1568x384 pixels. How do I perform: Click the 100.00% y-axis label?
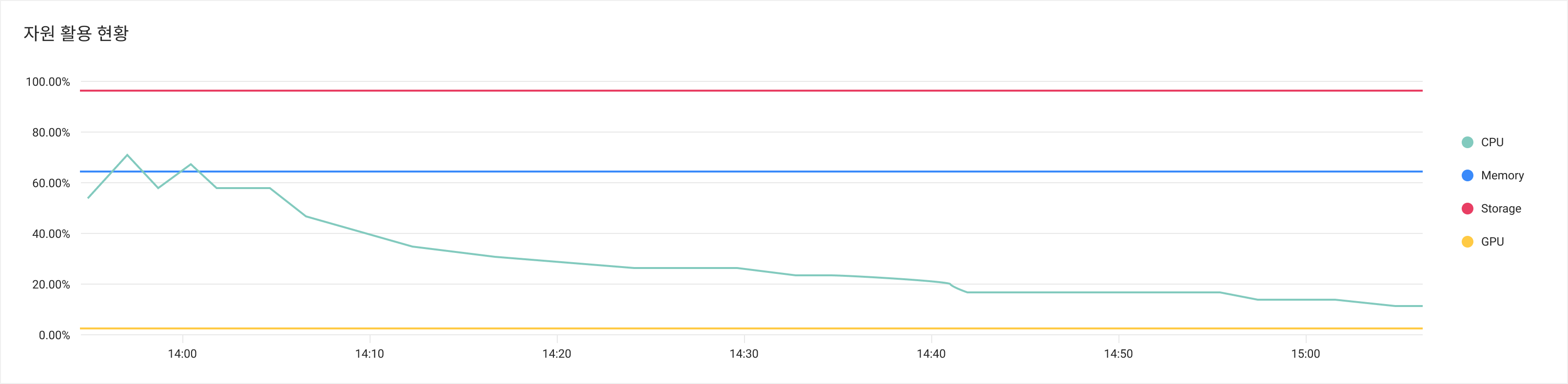point(47,81)
